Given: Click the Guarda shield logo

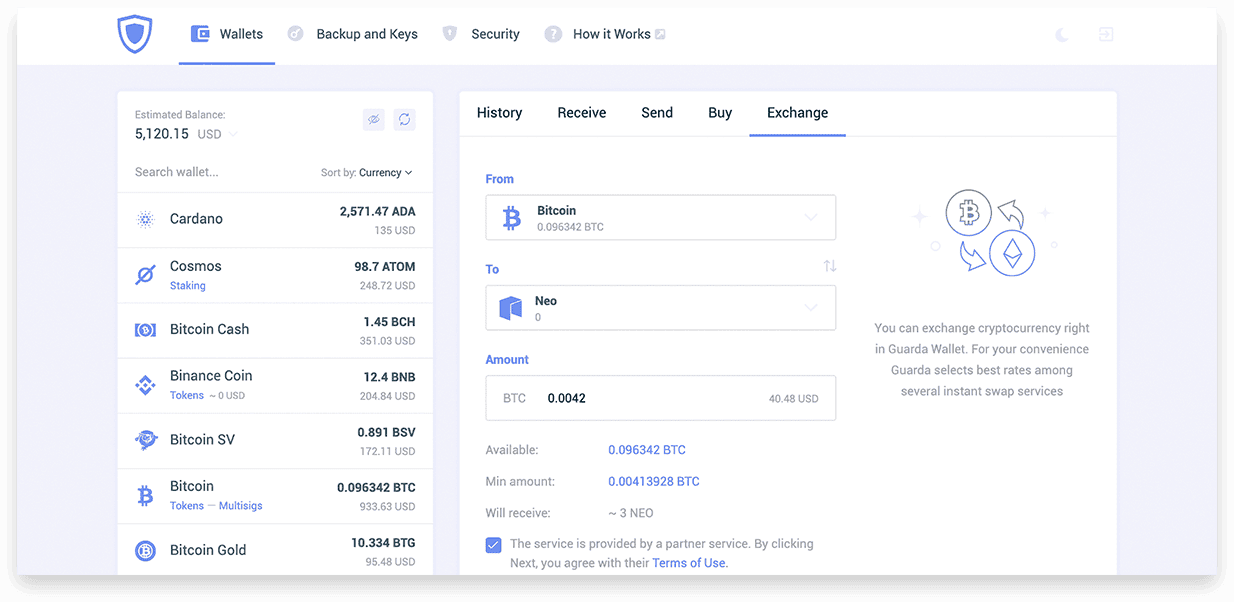Looking at the screenshot, I should click(x=134, y=34).
